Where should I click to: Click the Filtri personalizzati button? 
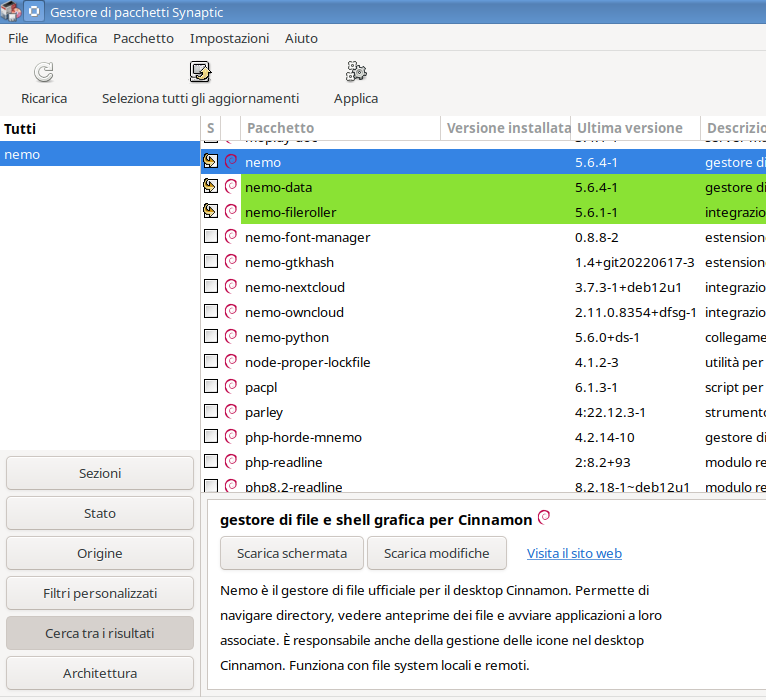[100, 593]
